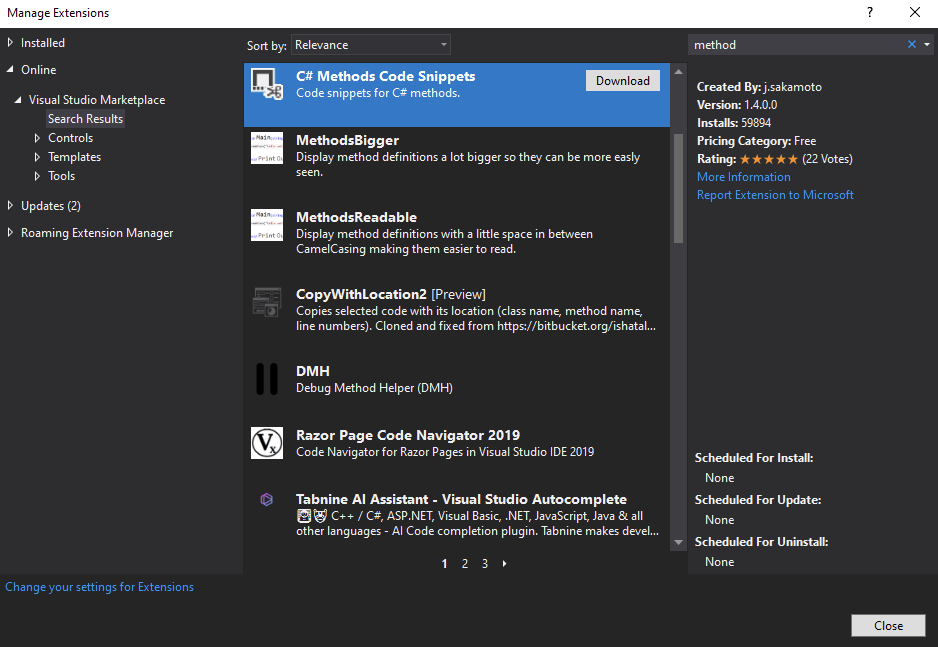Image resolution: width=938 pixels, height=647 pixels.
Task: Open the More Information link
Action: [x=744, y=177]
